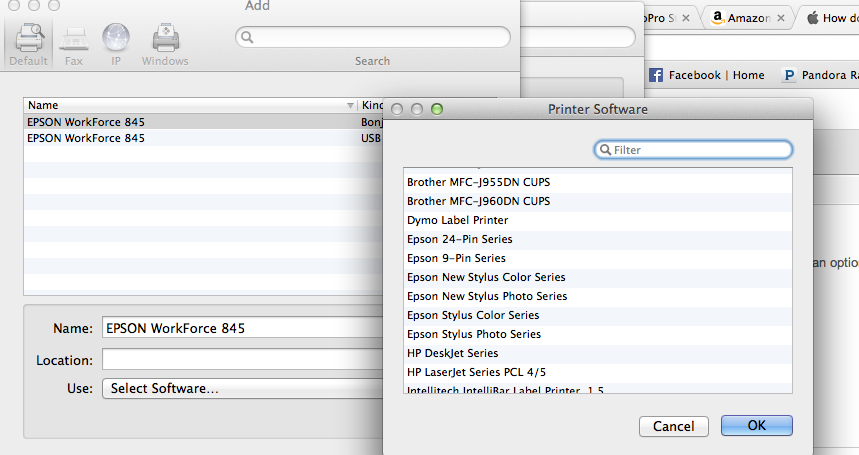Choose Brother MFC-J955DN CUPS

598,182
